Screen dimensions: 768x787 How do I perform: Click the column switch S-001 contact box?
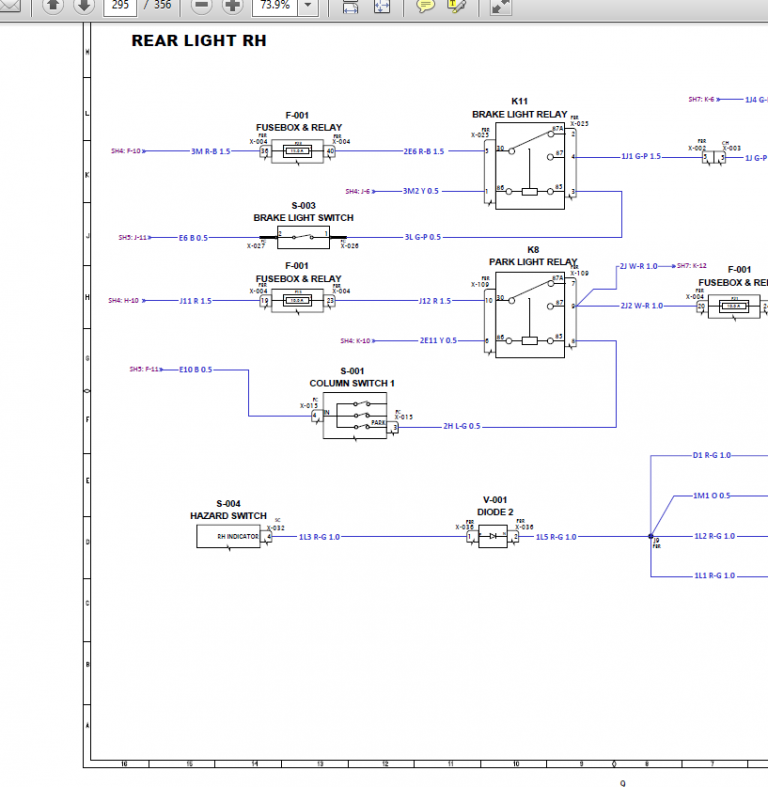(355, 416)
